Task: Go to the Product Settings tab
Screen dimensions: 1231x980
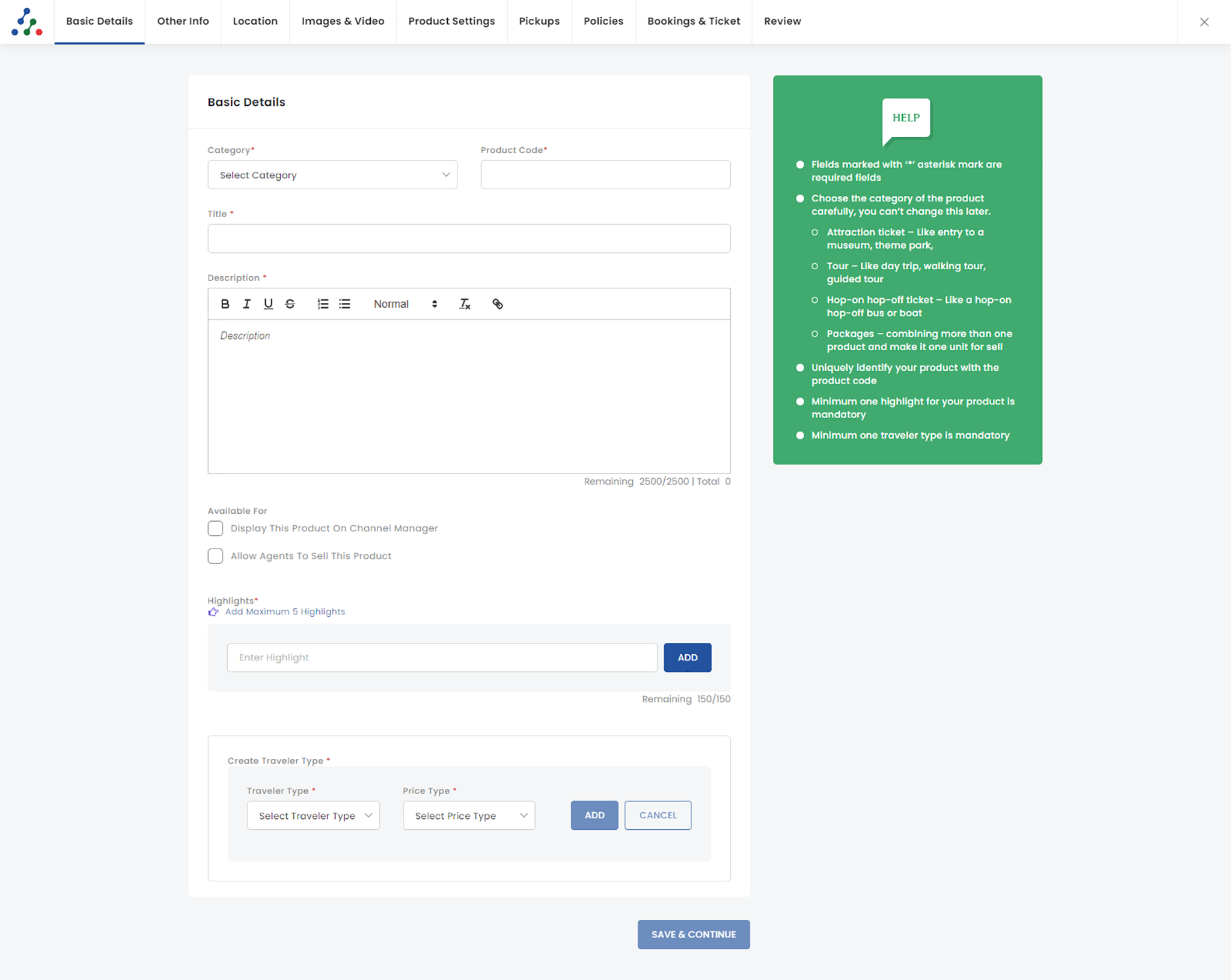Action: coord(451,22)
